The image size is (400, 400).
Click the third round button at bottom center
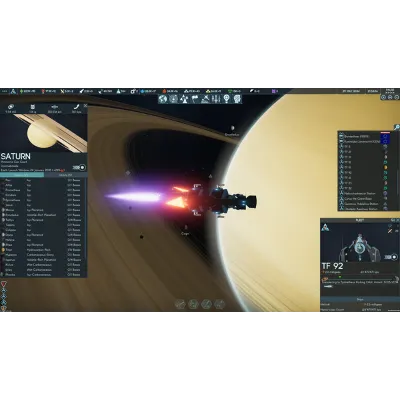click(206, 304)
